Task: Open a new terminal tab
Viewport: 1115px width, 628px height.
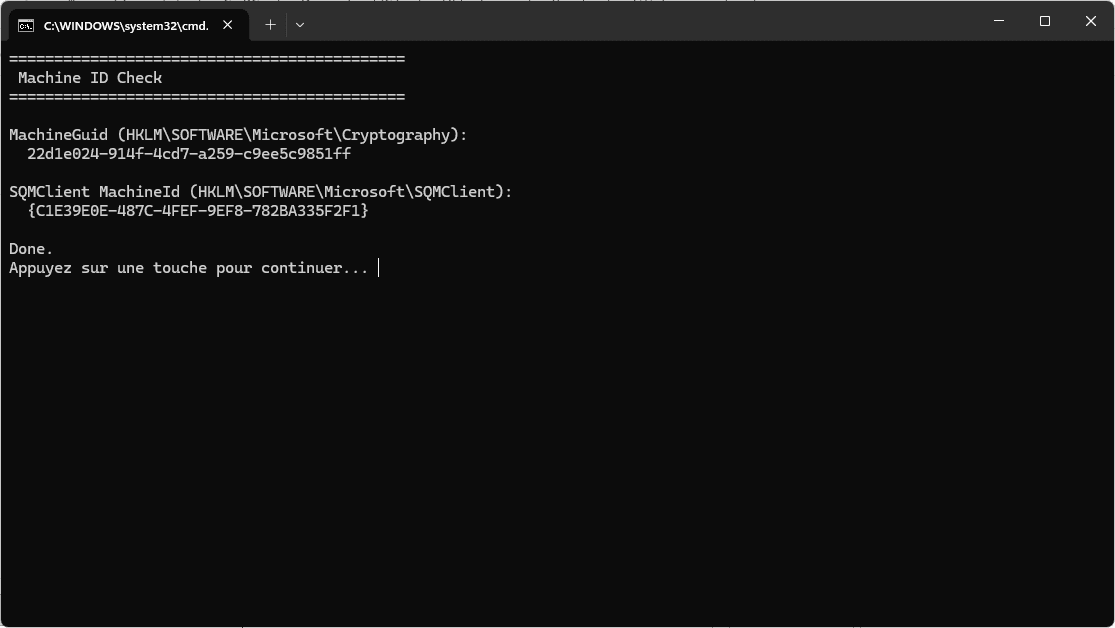Action: click(270, 25)
